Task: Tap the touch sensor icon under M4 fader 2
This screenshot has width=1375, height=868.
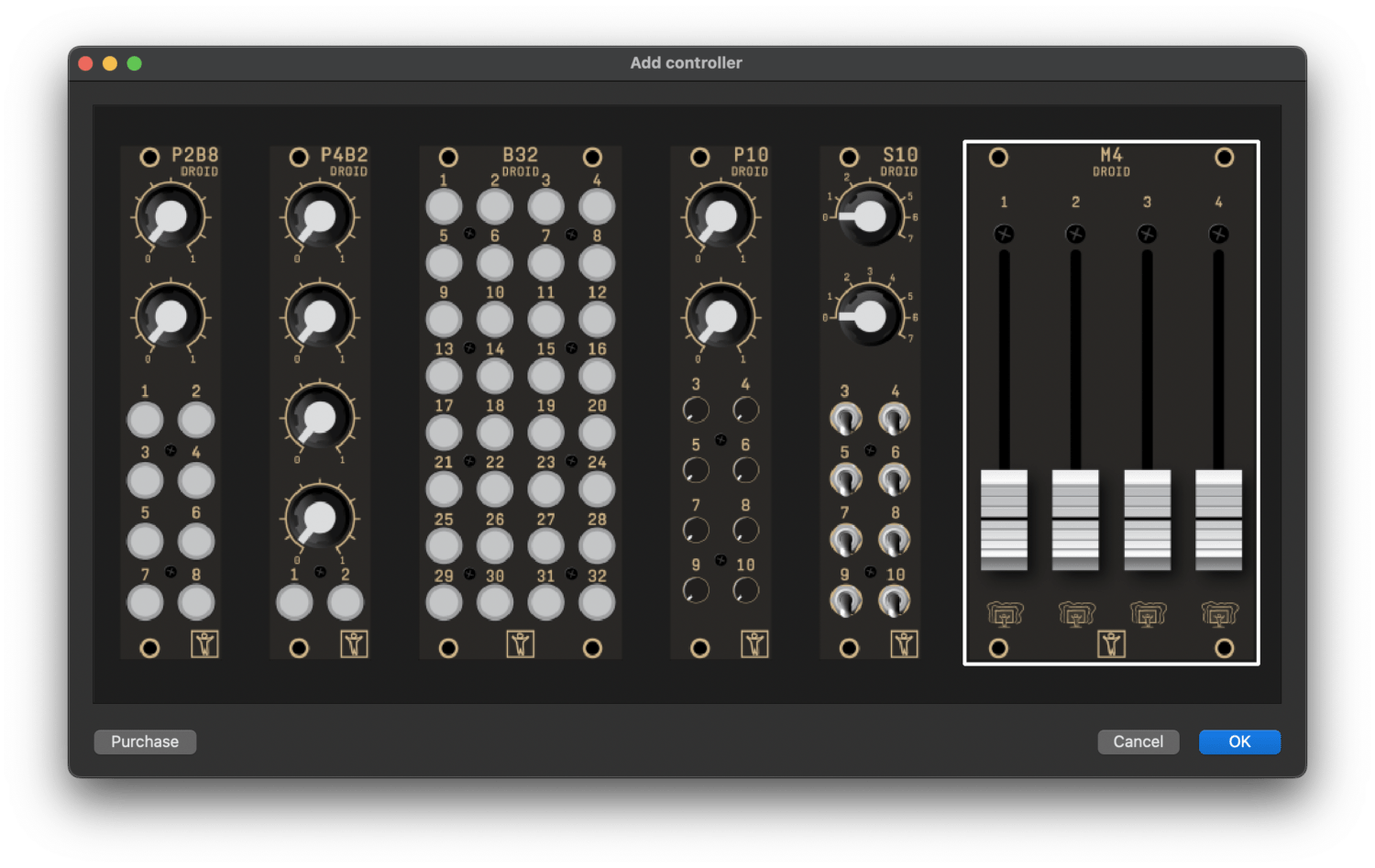Action: point(1075,614)
